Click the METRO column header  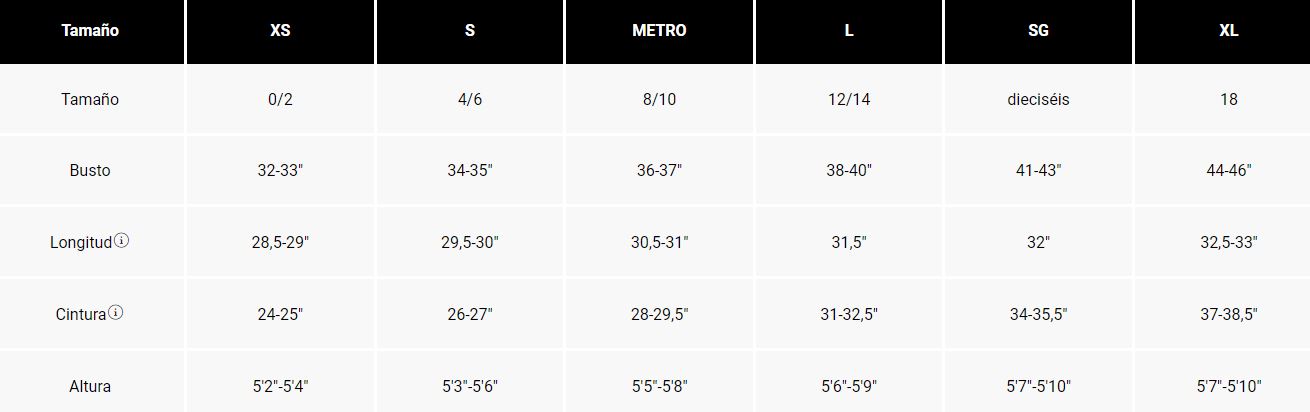[659, 31]
